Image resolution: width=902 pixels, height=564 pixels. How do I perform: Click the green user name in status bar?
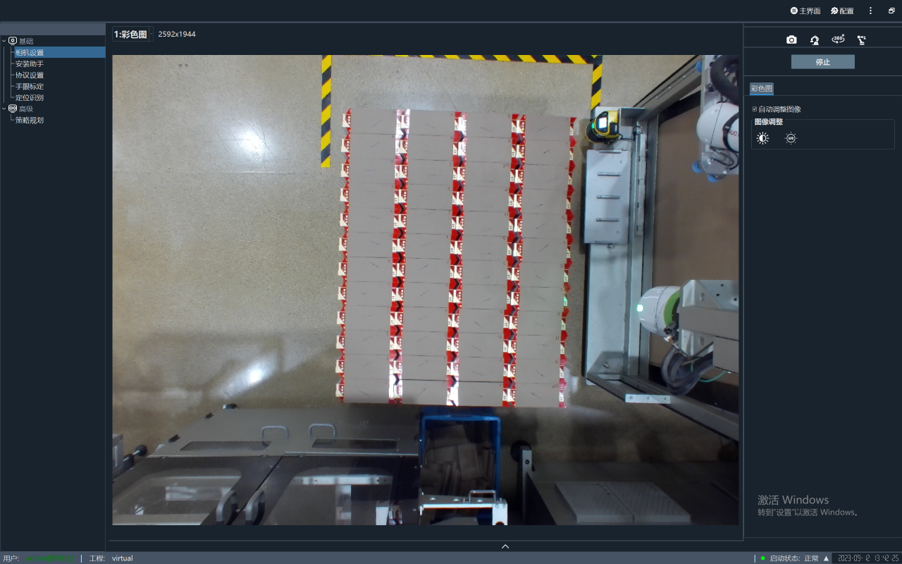coord(49,558)
